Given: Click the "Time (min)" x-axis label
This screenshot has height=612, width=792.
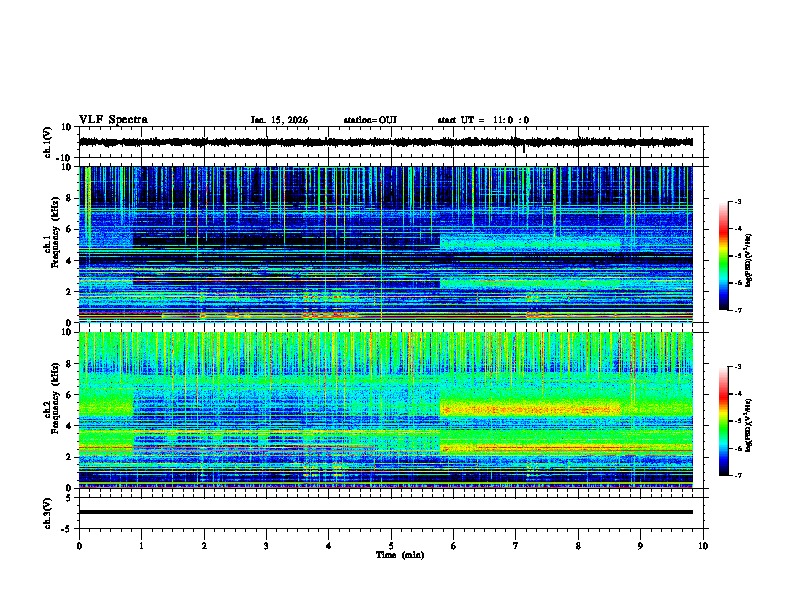Looking at the screenshot, I should (400, 555).
